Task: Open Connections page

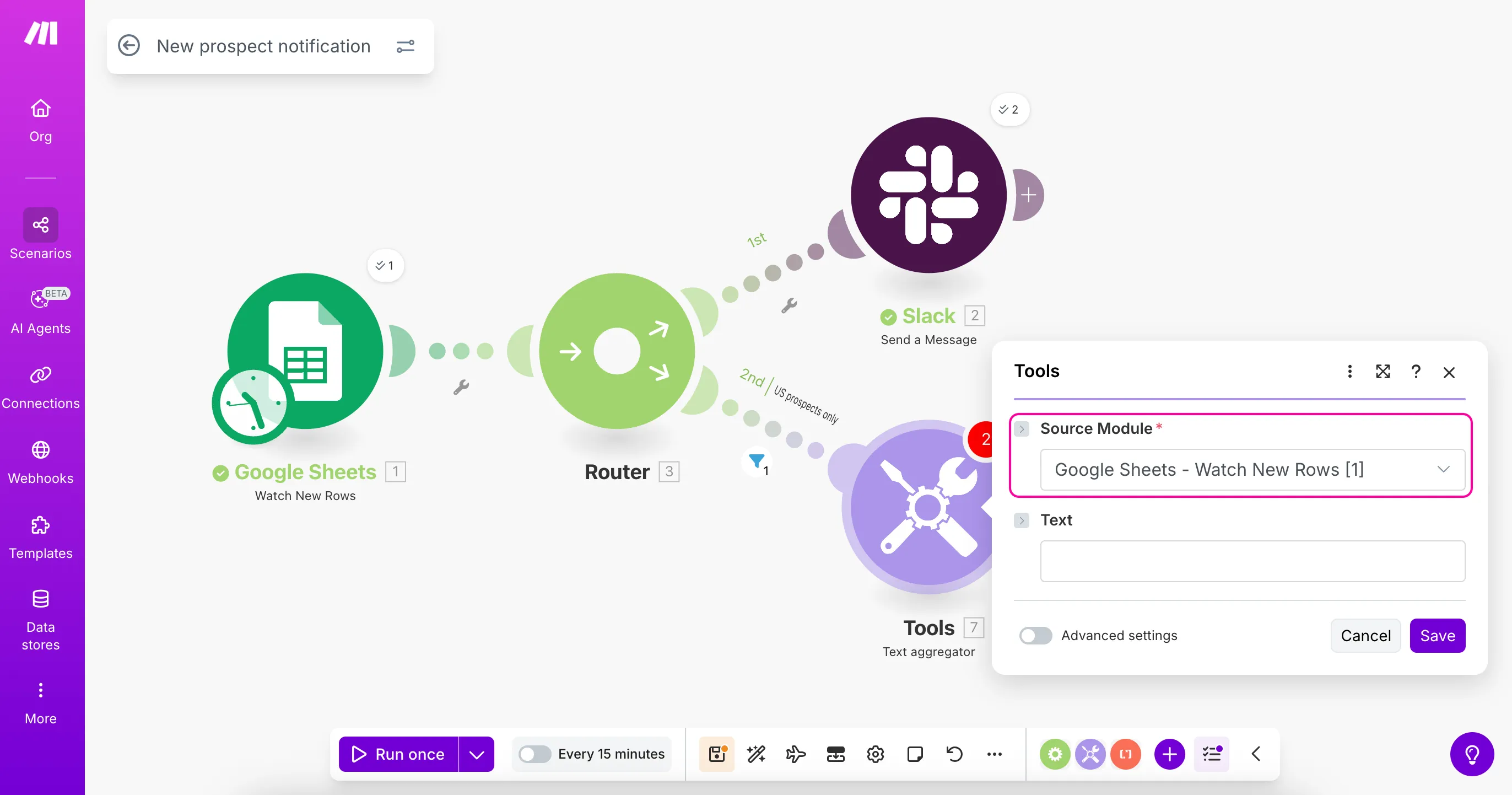Action: (x=41, y=388)
